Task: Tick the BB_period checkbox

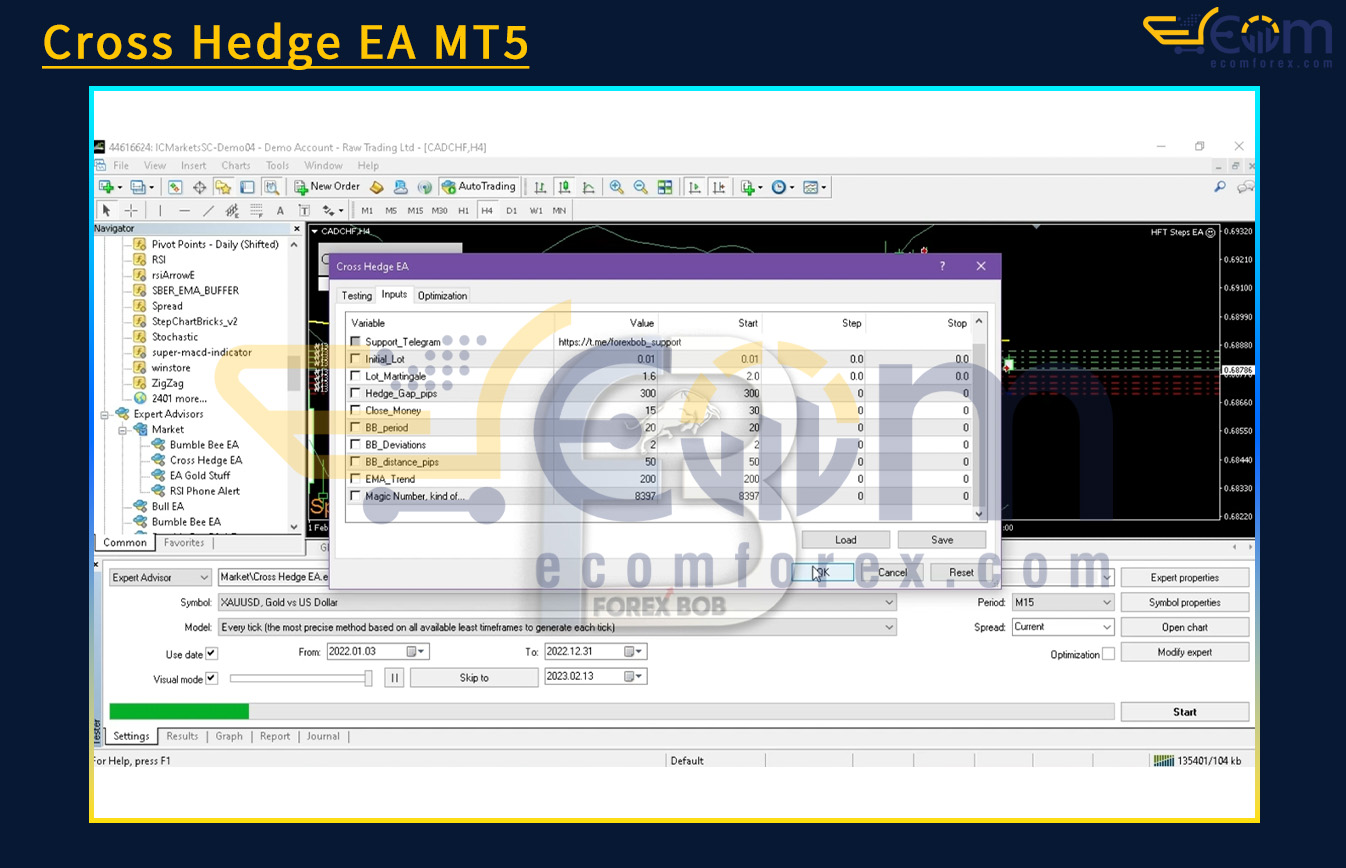Action: [x=355, y=427]
